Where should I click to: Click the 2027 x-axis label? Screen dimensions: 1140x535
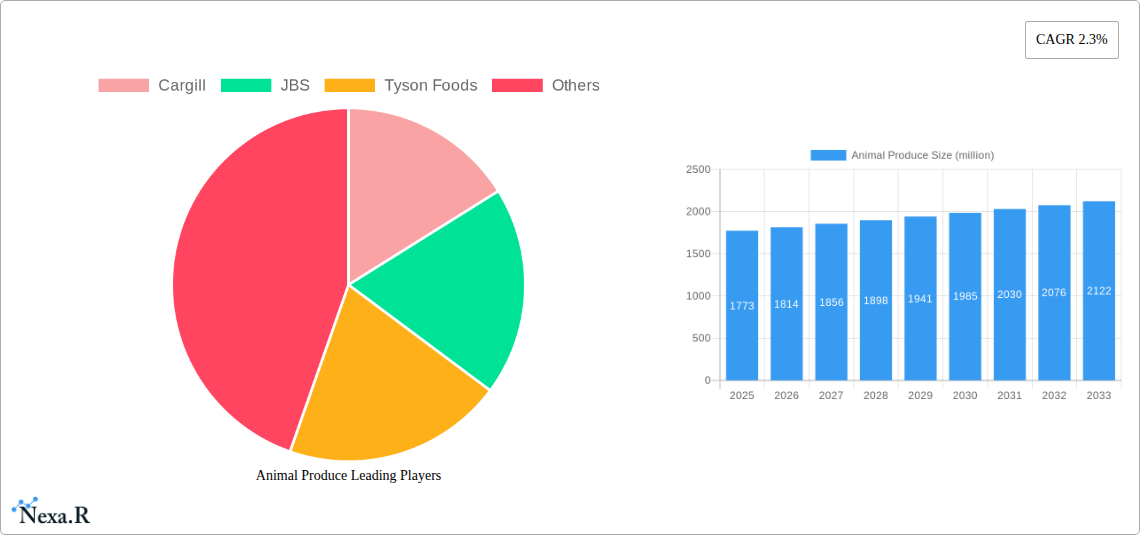[x=831, y=395]
